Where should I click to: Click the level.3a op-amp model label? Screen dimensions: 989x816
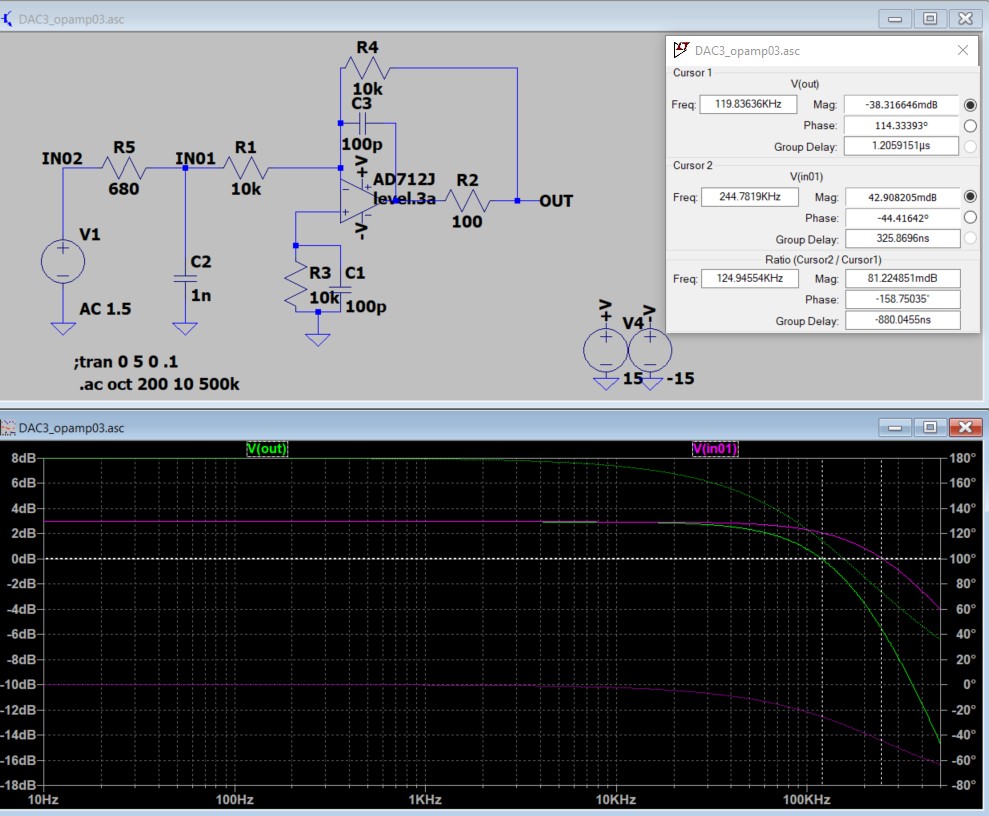[x=404, y=199]
